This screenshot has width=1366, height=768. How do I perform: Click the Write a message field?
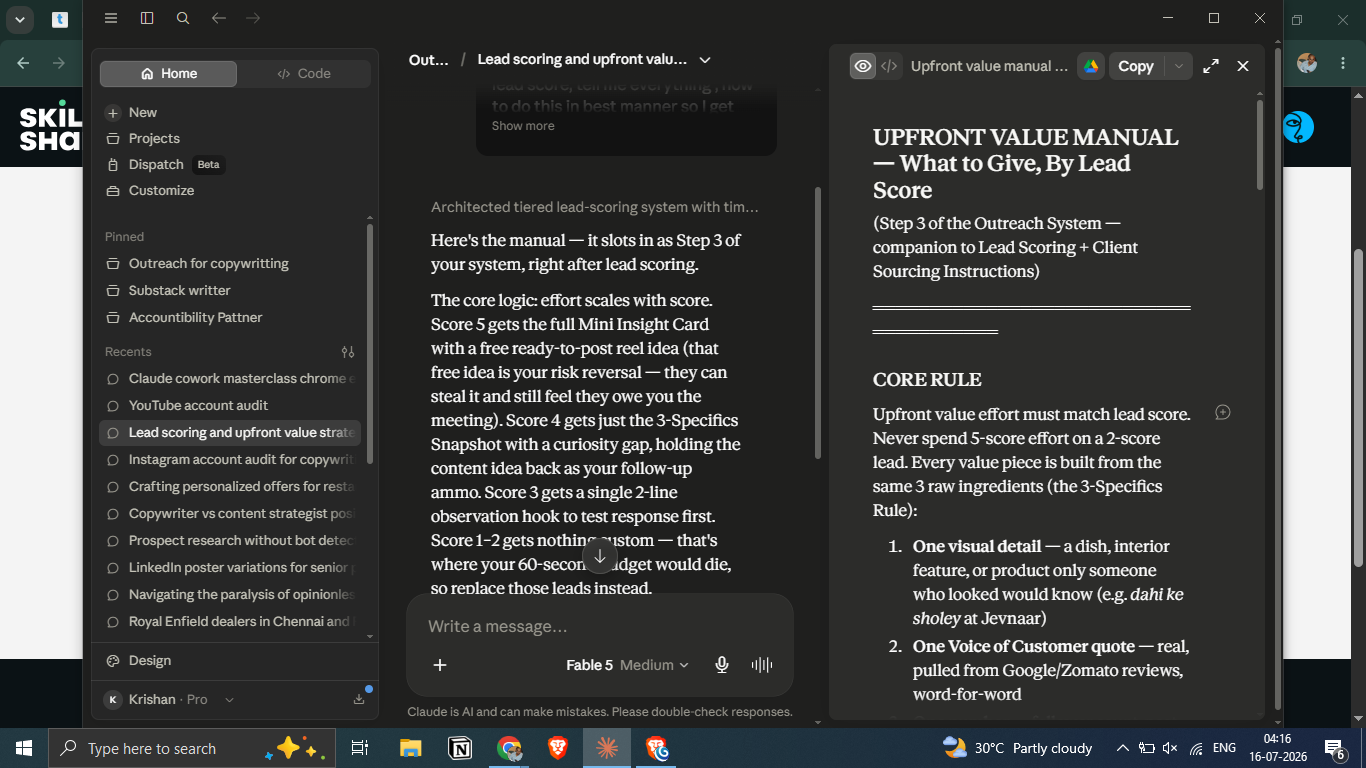click(599, 627)
